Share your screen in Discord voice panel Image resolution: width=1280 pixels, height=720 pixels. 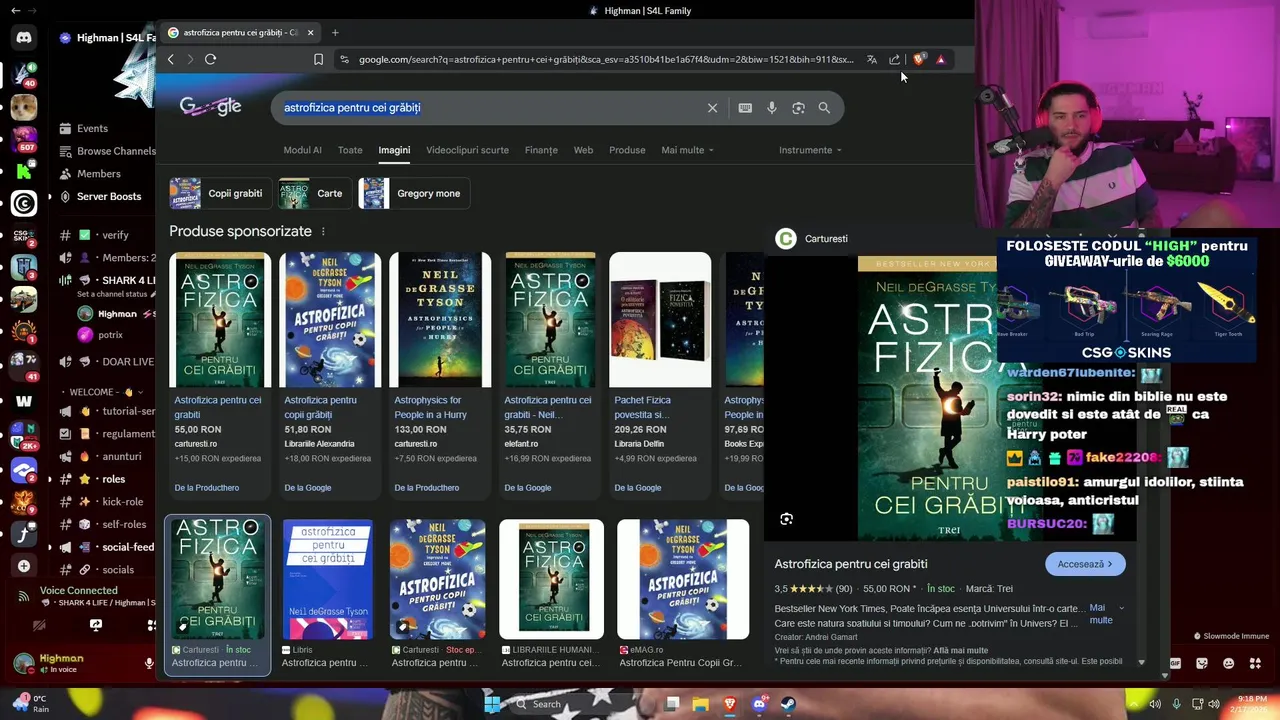click(x=95, y=625)
